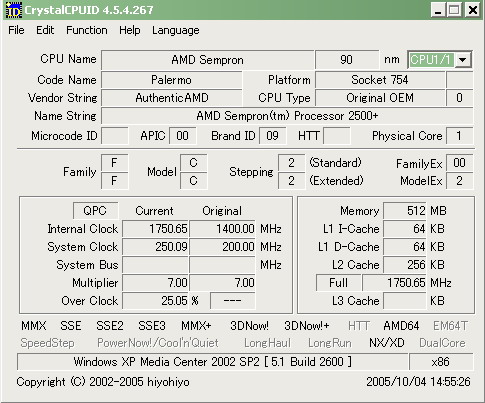Click the ModelEx 2 value

click(459, 181)
